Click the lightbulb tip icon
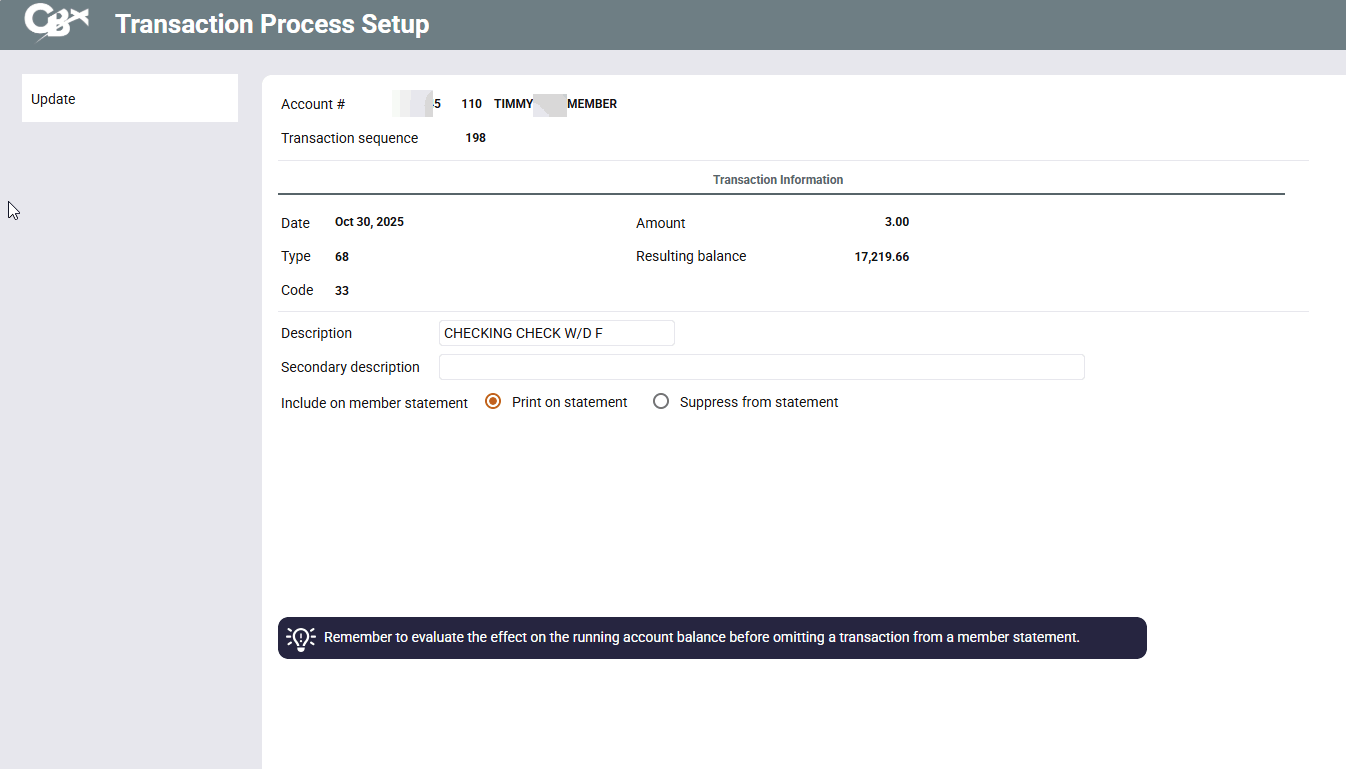This screenshot has width=1346, height=769. [x=300, y=638]
